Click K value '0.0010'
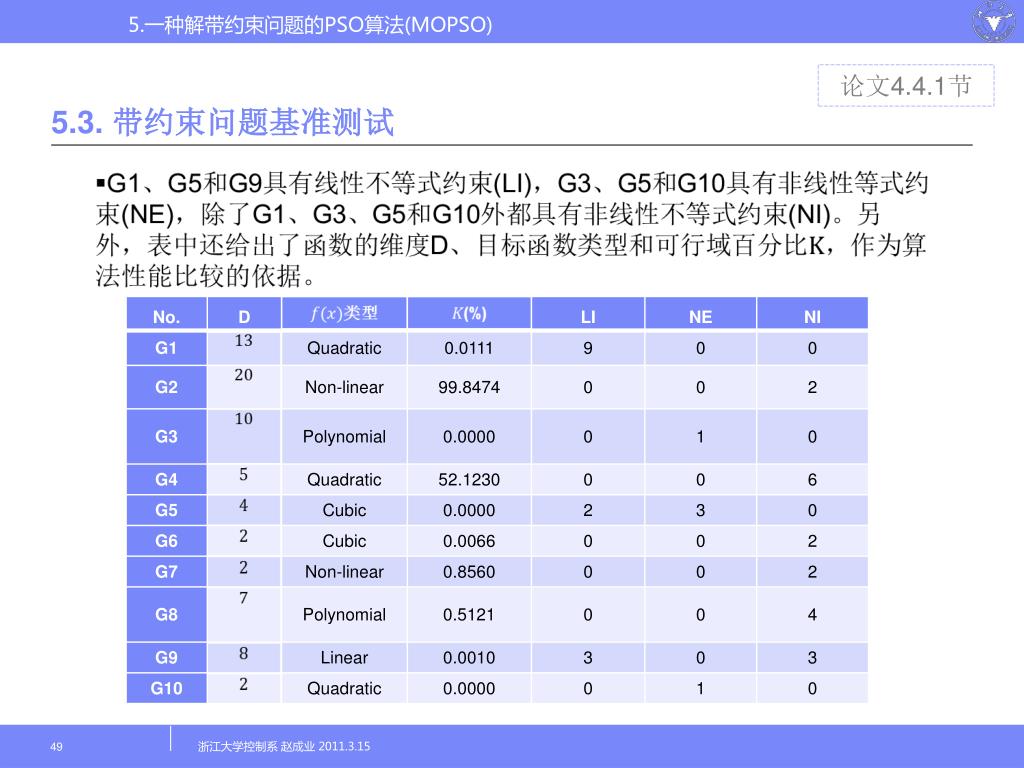 (469, 658)
